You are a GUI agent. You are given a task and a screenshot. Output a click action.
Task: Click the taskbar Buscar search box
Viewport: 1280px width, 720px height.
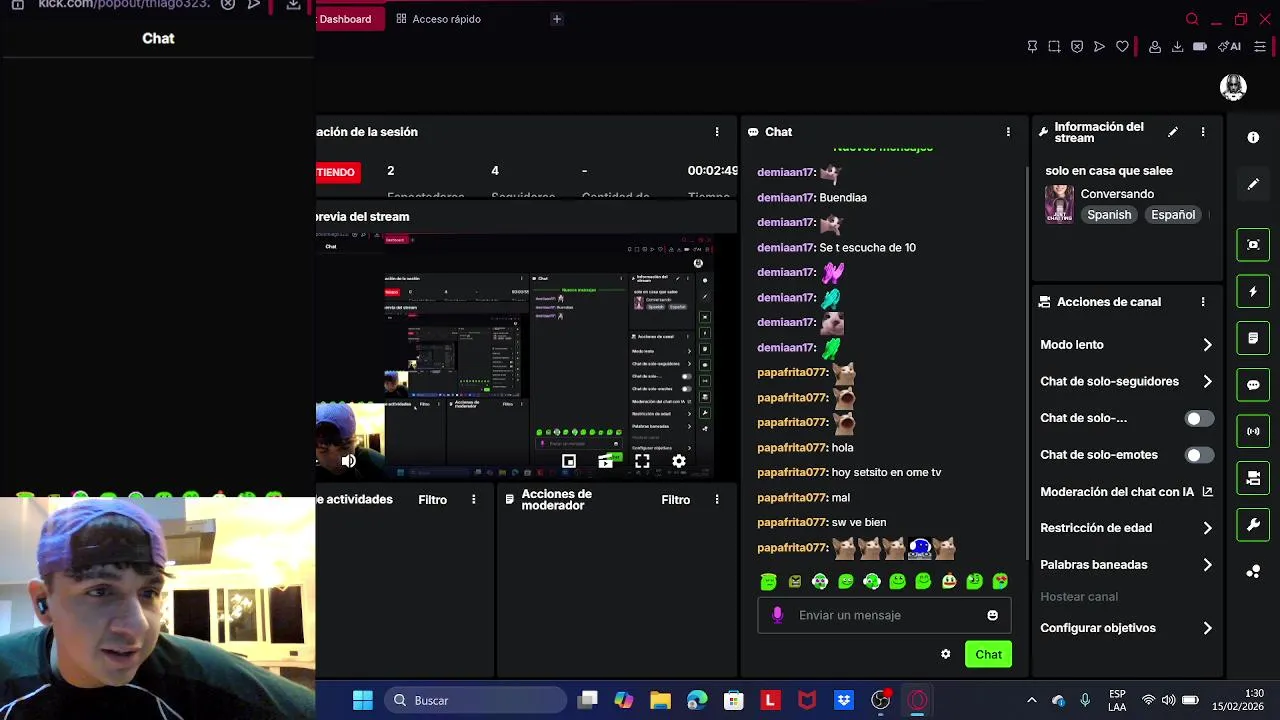click(475, 700)
